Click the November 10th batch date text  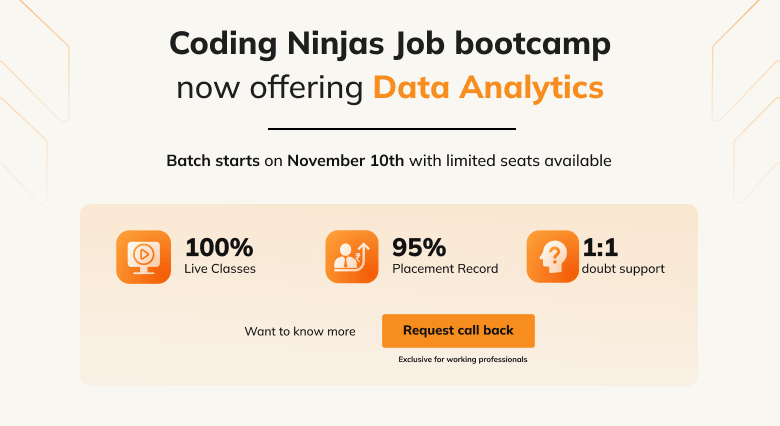tap(346, 161)
